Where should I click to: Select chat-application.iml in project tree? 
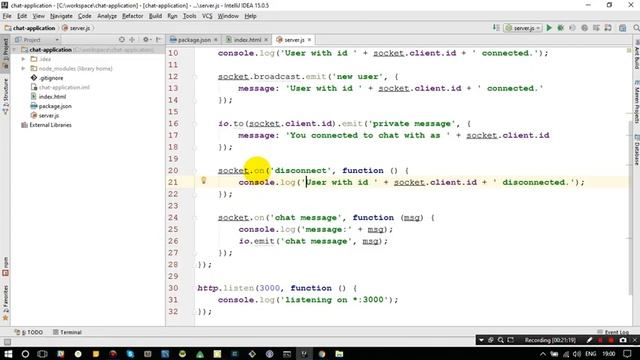point(60,87)
